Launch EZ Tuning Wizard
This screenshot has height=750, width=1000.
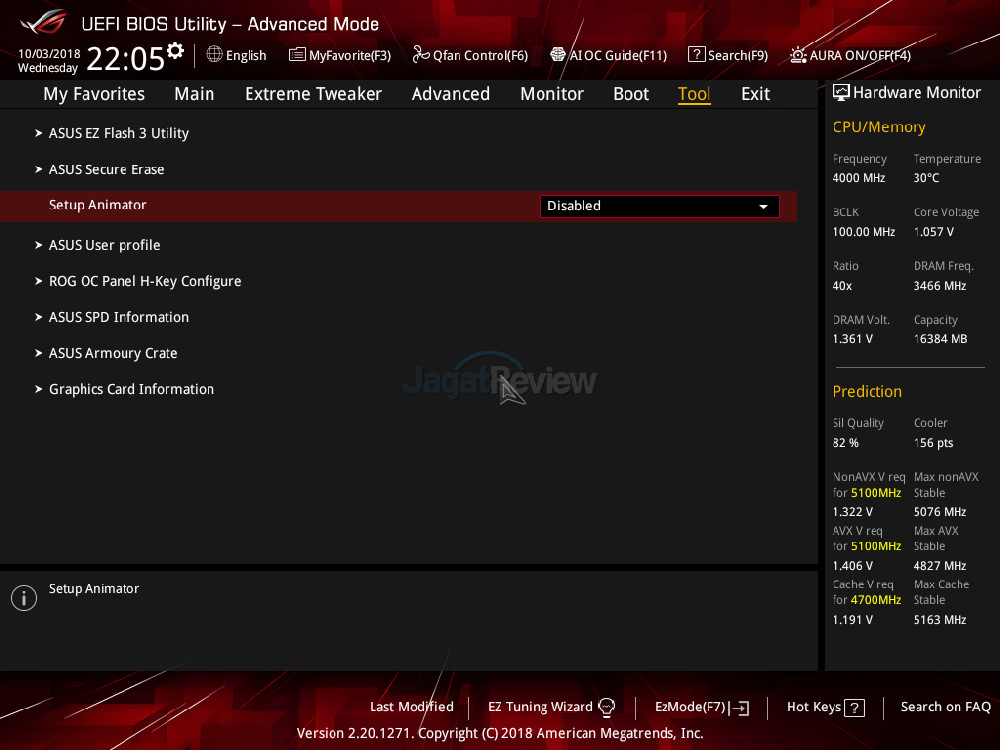tap(540, 707)
